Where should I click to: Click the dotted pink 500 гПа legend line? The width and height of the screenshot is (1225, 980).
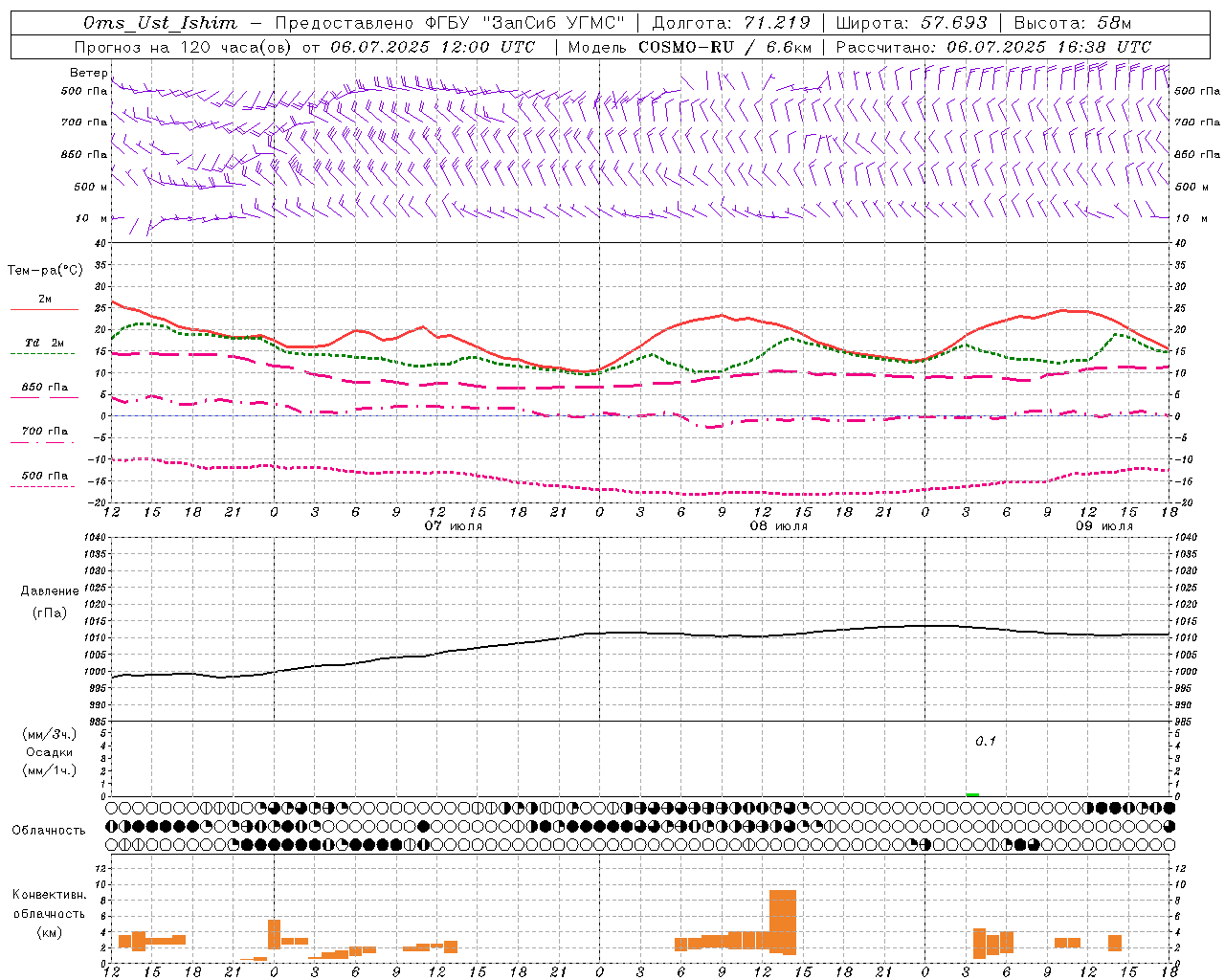[x=42, y=487]
